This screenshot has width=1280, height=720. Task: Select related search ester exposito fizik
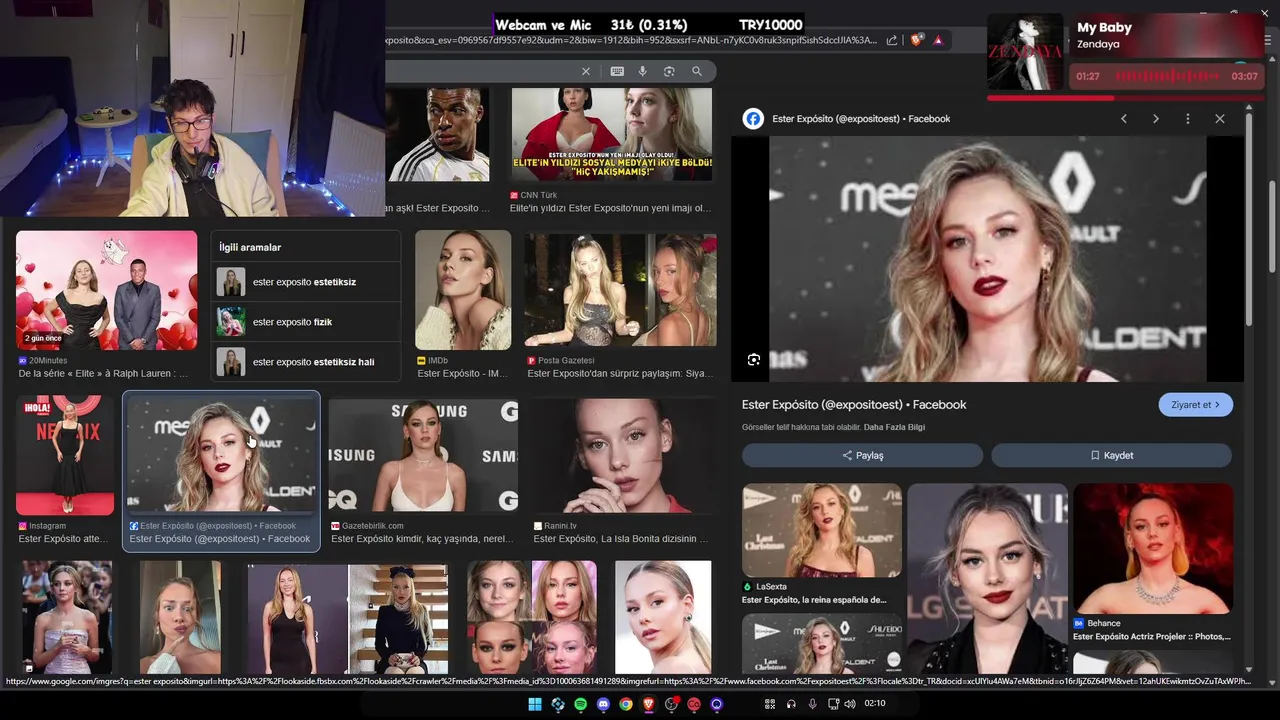[x=305, y=322]
